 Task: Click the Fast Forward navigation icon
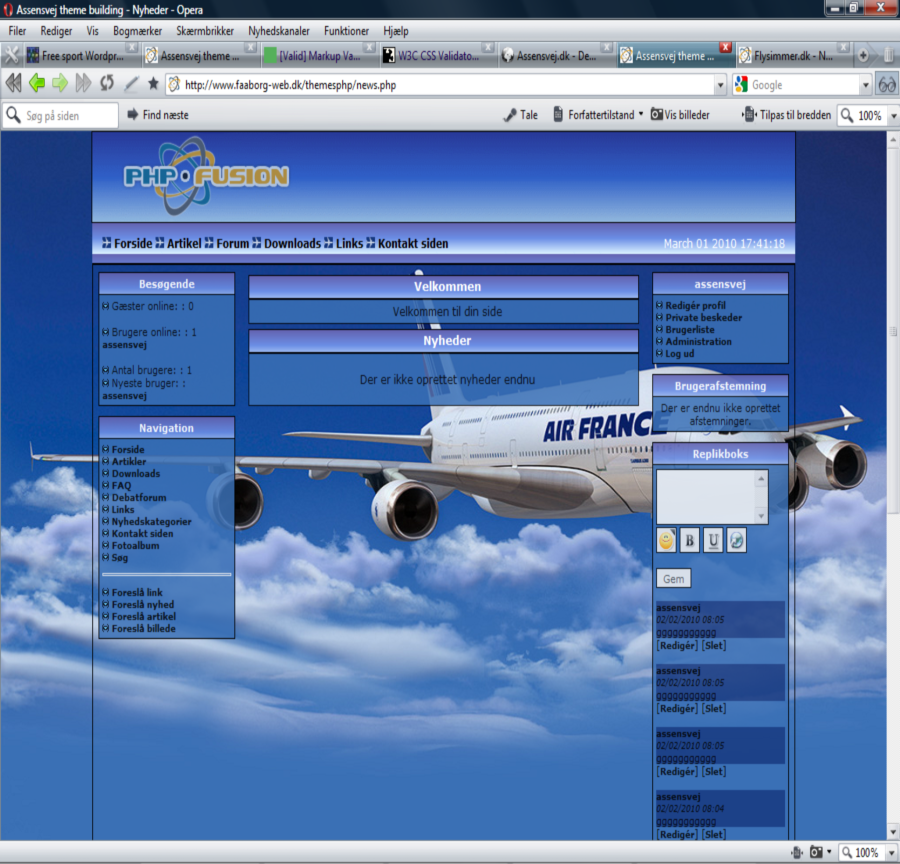(83, 84)
